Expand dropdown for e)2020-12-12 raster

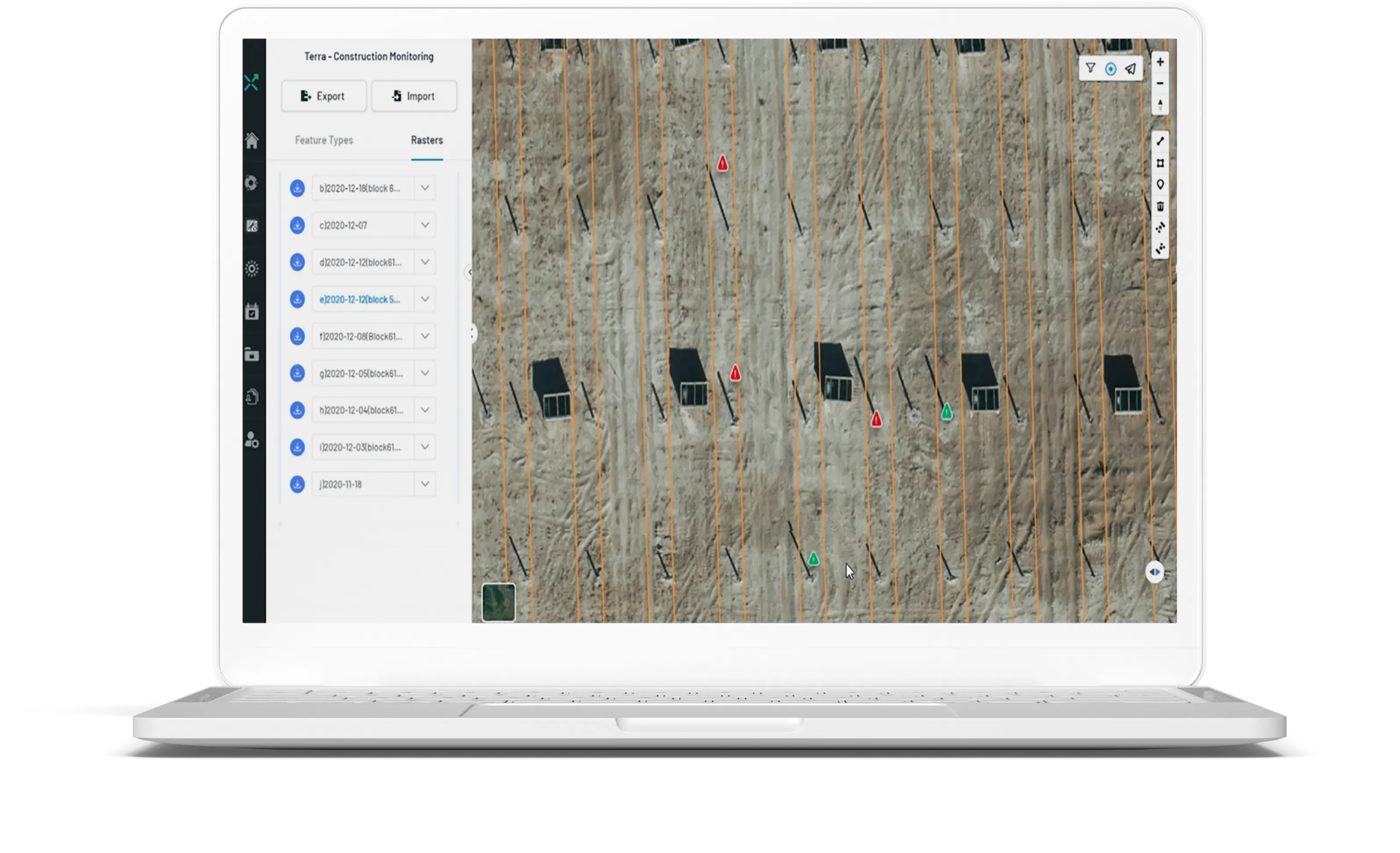(x=425, y=299)
